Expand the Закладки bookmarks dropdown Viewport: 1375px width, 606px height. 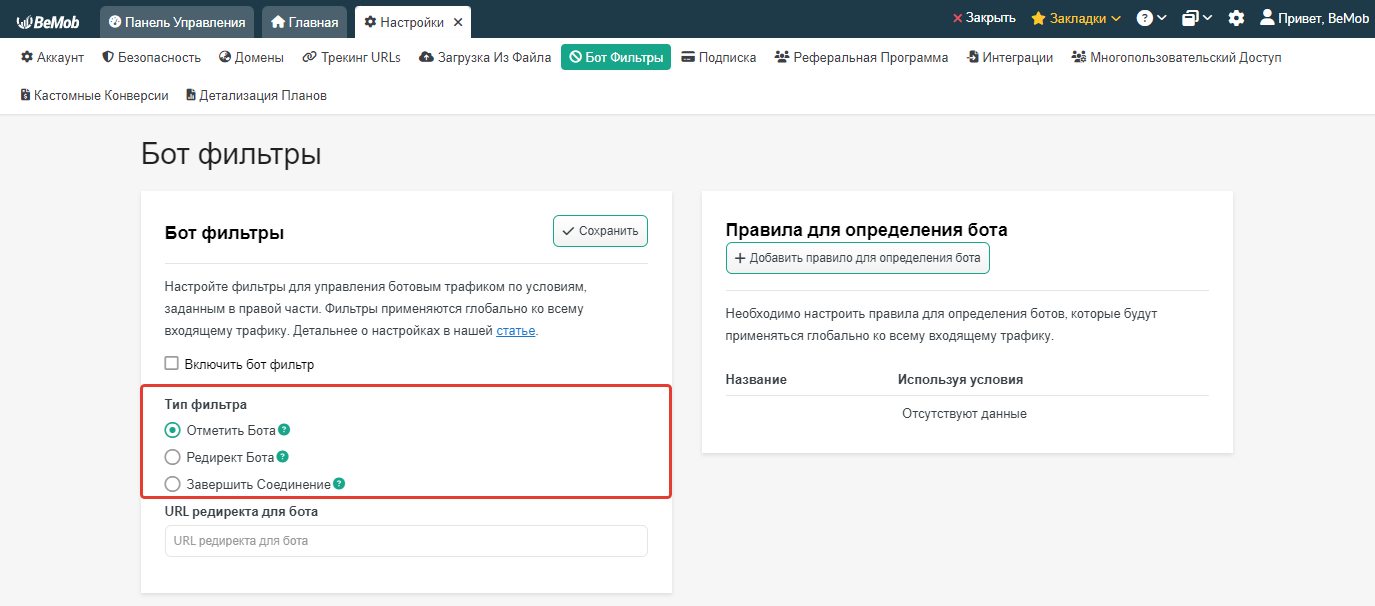pos(1076,18)
